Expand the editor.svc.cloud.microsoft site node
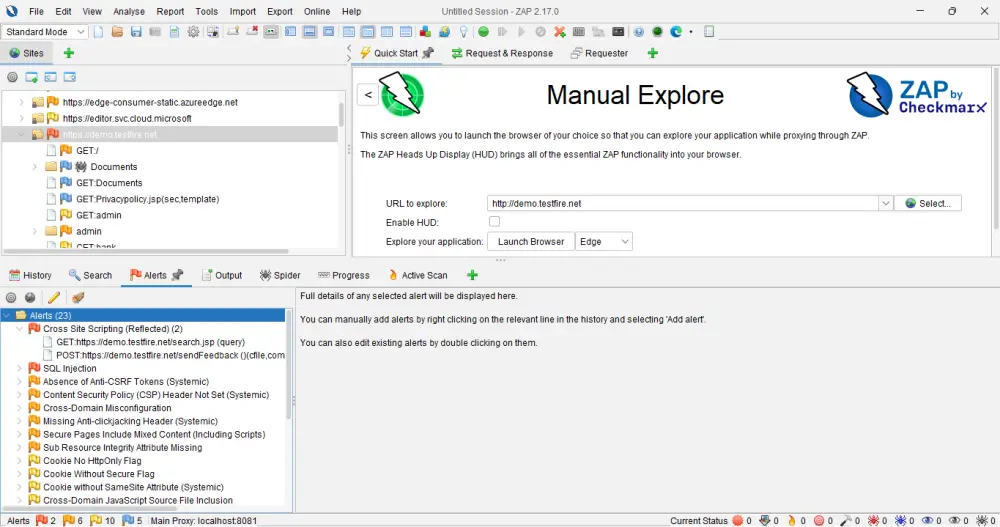The image size is (1000, 527). pyautogui.click(x=21, y=118)
